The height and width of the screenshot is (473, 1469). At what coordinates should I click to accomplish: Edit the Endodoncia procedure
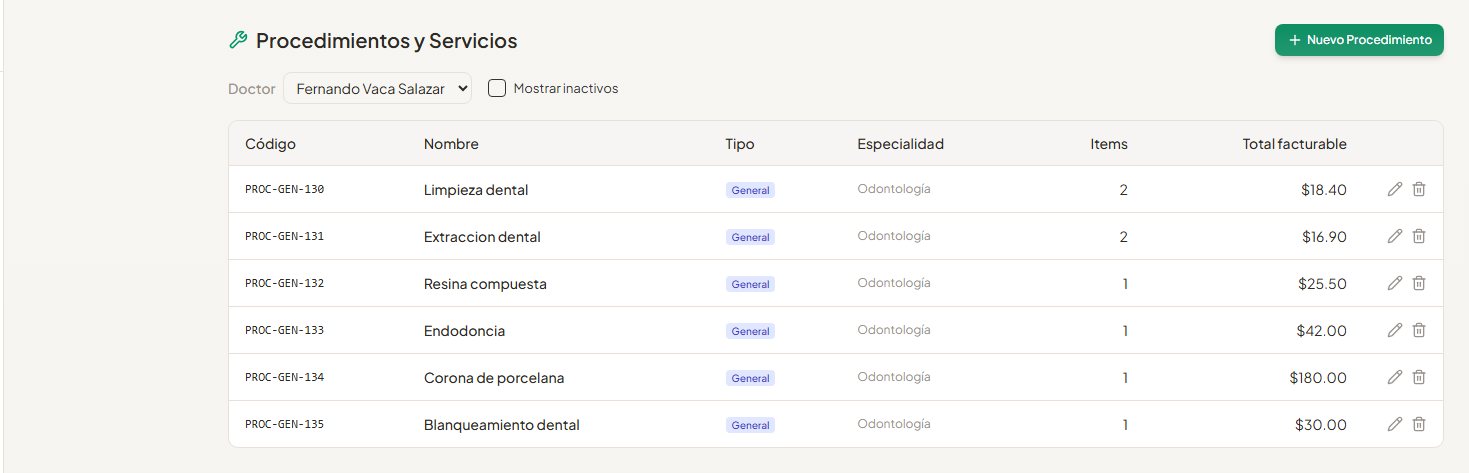[x=1395, y=330]
